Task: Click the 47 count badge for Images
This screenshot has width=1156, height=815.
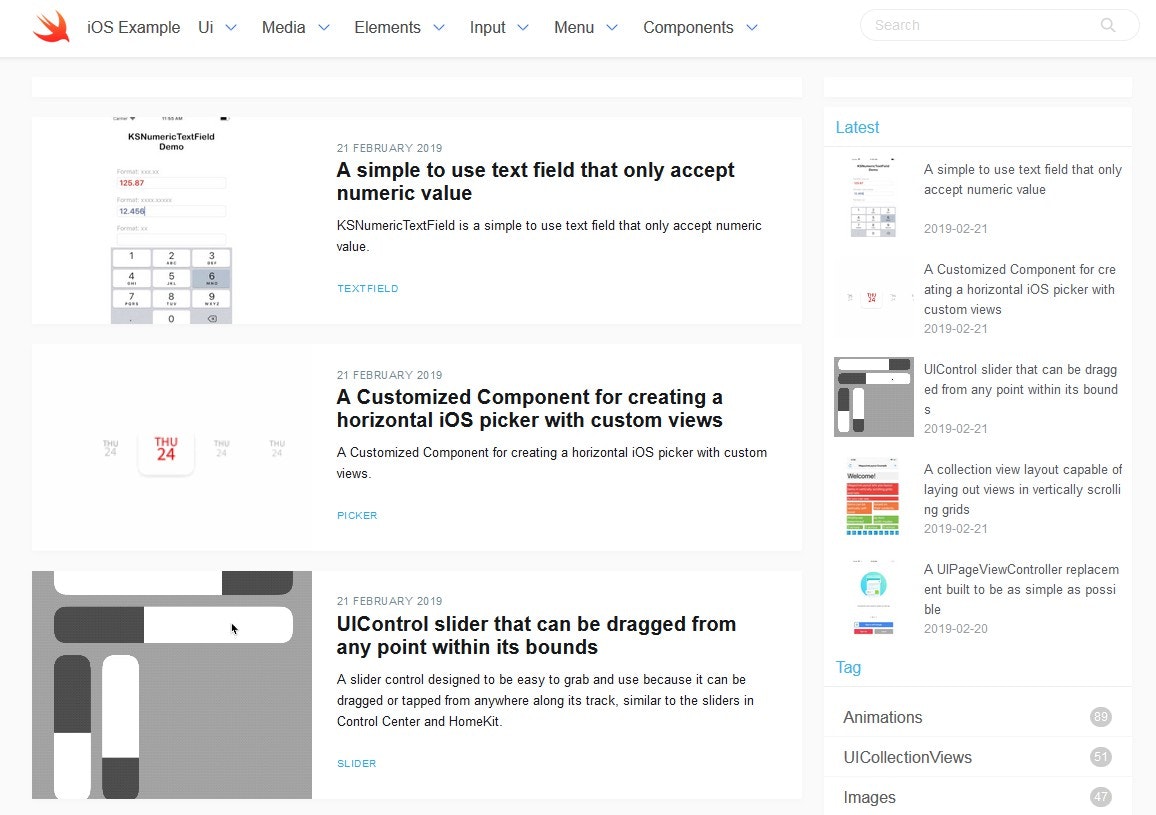Action: tap(1101, 797)
